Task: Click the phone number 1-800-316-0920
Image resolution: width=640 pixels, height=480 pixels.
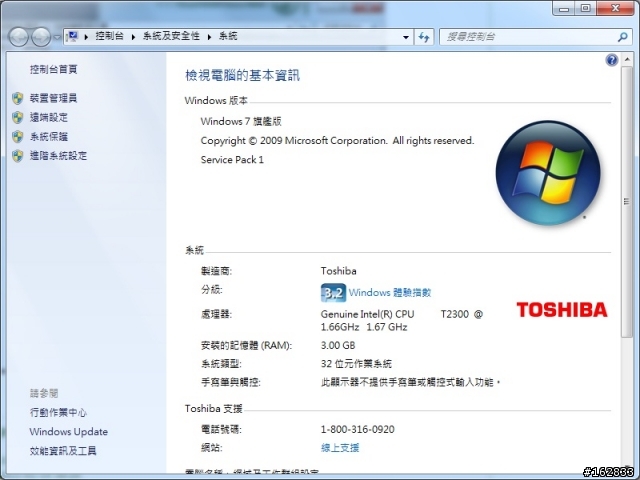Action: pyautogui.click(x=358, y=429)
